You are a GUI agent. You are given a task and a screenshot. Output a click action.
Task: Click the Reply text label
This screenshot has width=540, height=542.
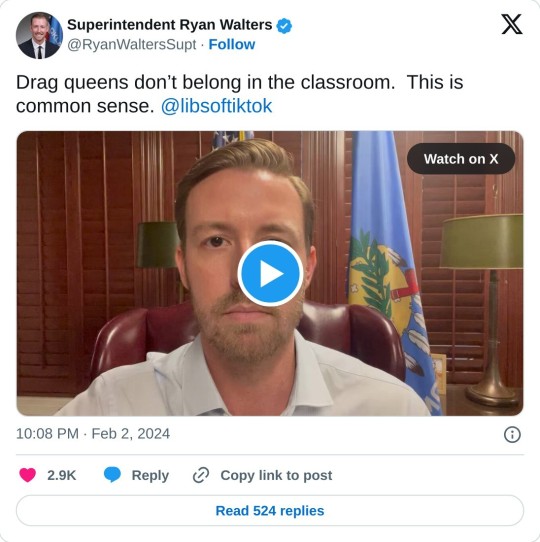pos(150,475)
